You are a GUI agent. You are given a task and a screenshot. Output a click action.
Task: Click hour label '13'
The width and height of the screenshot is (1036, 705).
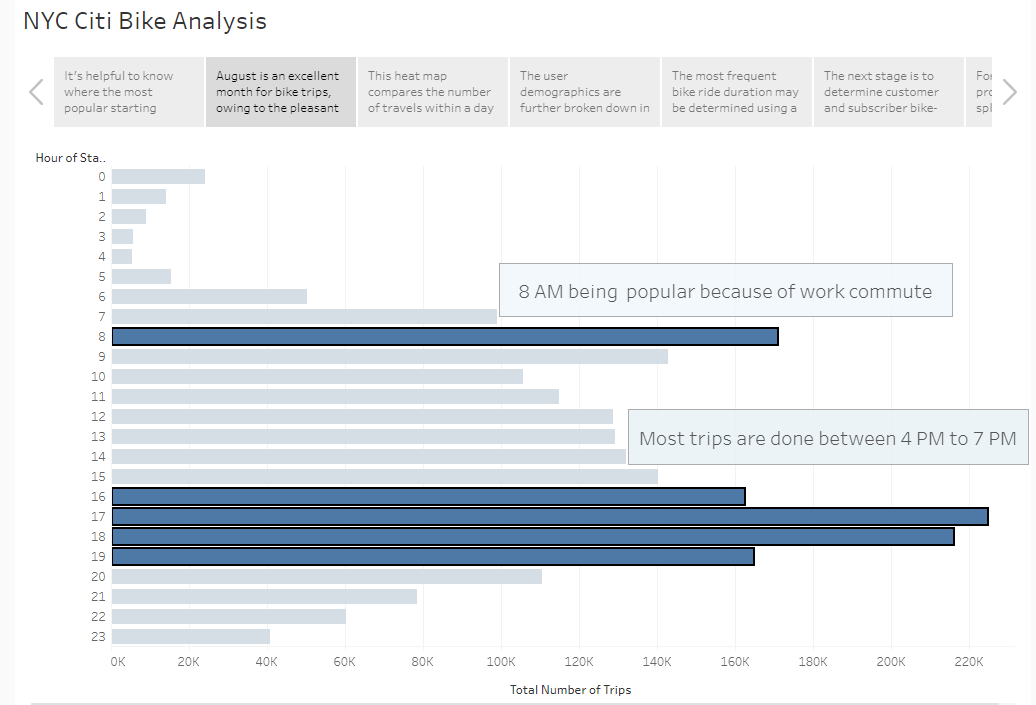(x=98, y=437)
